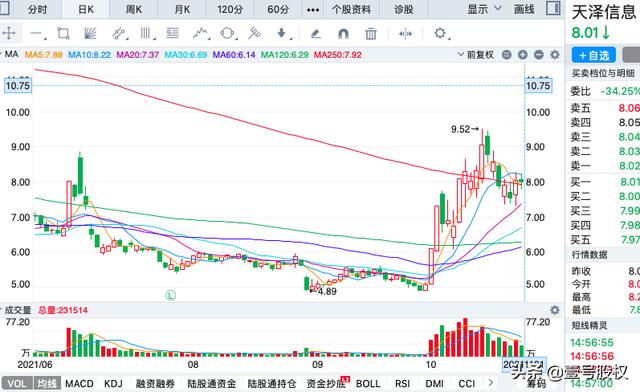Select the KDJ indicator
The width and height of the screenshot is (640, 392).
pyautogui.click(x=113, y=384)
